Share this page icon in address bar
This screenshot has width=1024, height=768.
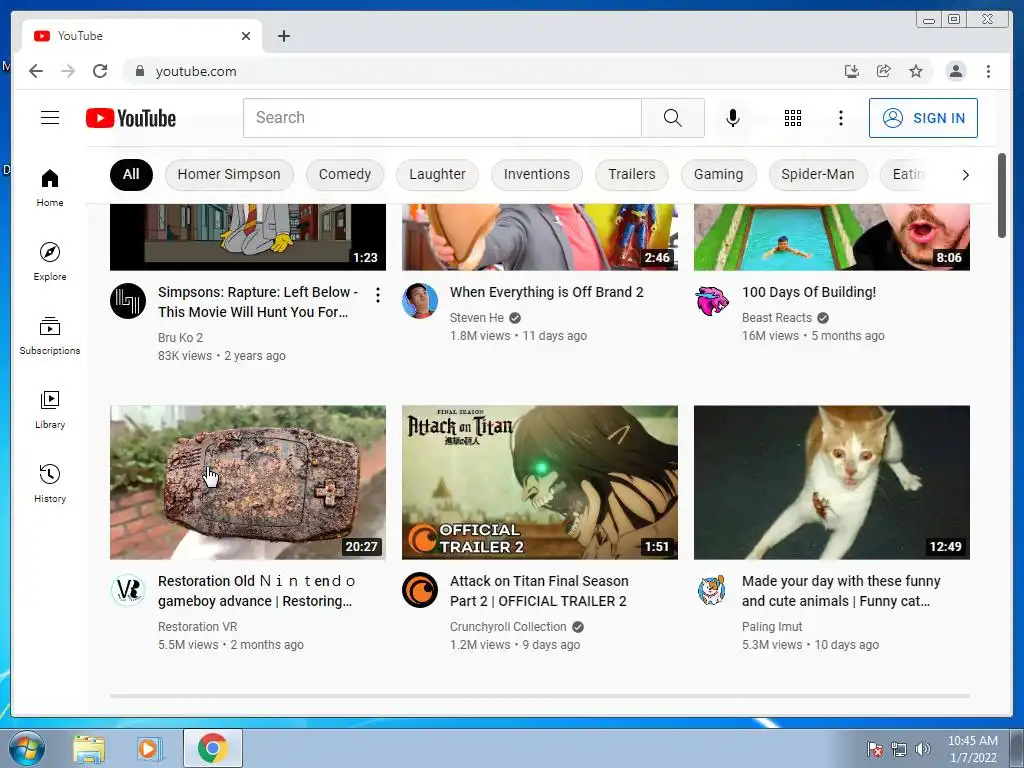pos(884,71)
